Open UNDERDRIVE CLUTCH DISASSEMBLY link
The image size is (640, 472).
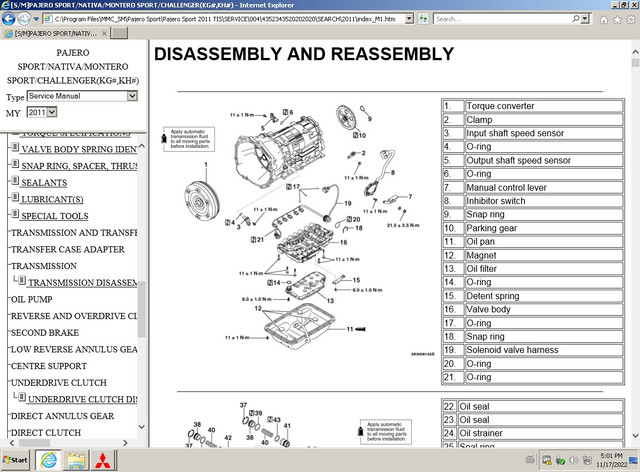[82, 400]
